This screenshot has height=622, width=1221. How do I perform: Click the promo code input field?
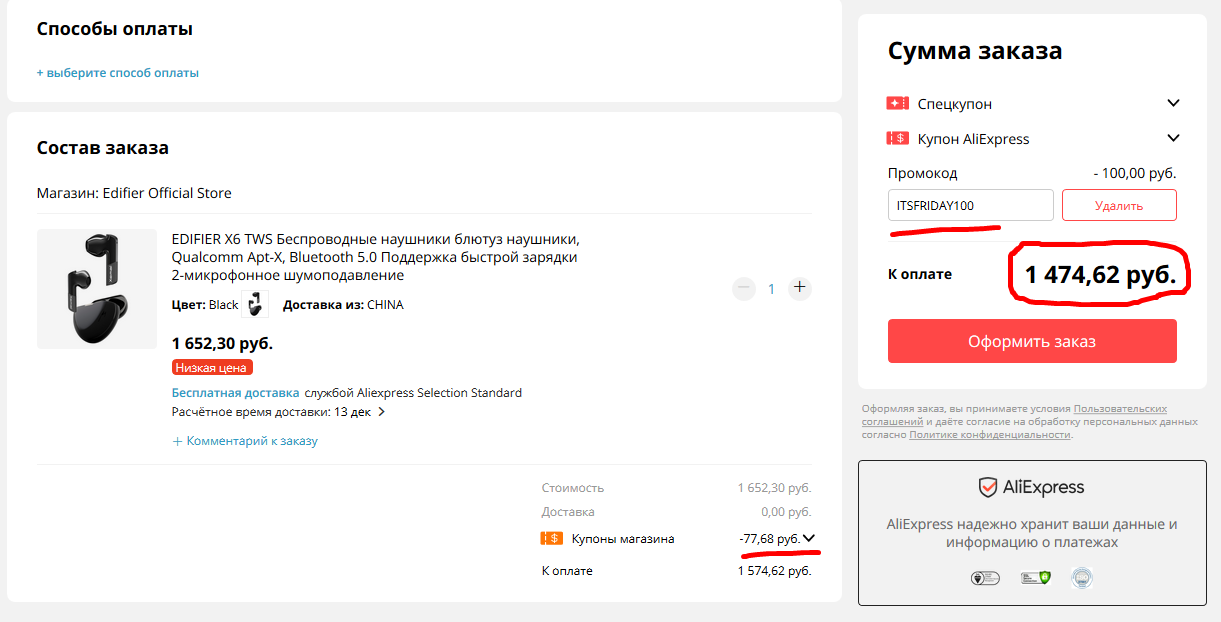[970, 206]
